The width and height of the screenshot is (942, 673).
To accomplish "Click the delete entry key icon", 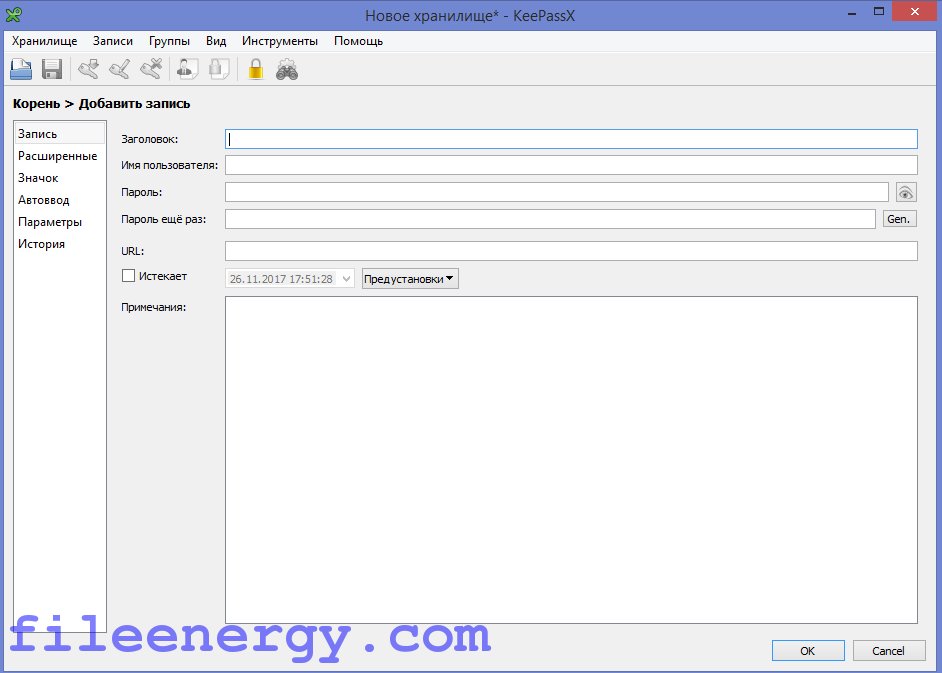I will [x=151, y=69].
